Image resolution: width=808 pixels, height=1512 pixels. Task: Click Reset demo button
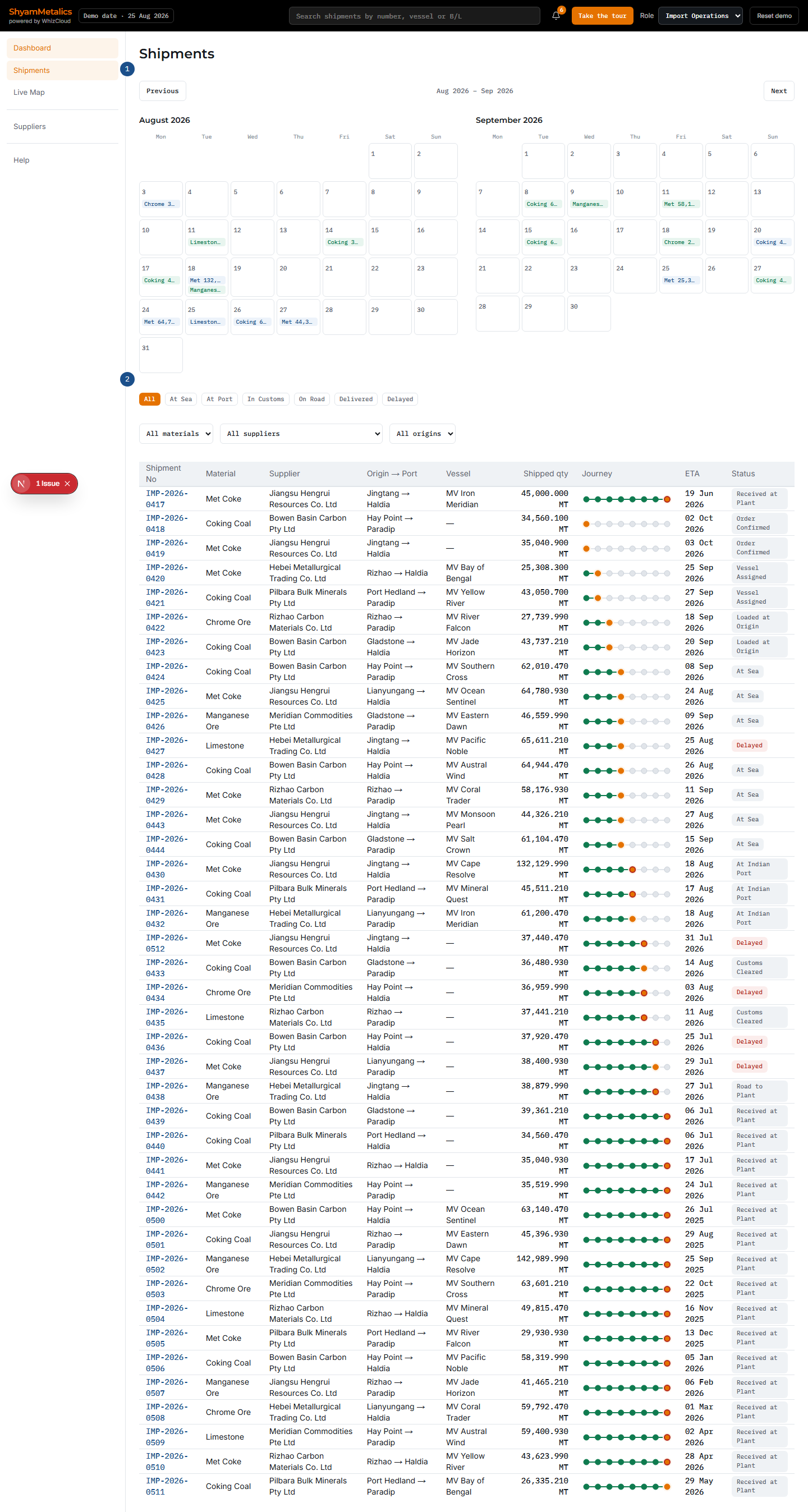point(774,16)
